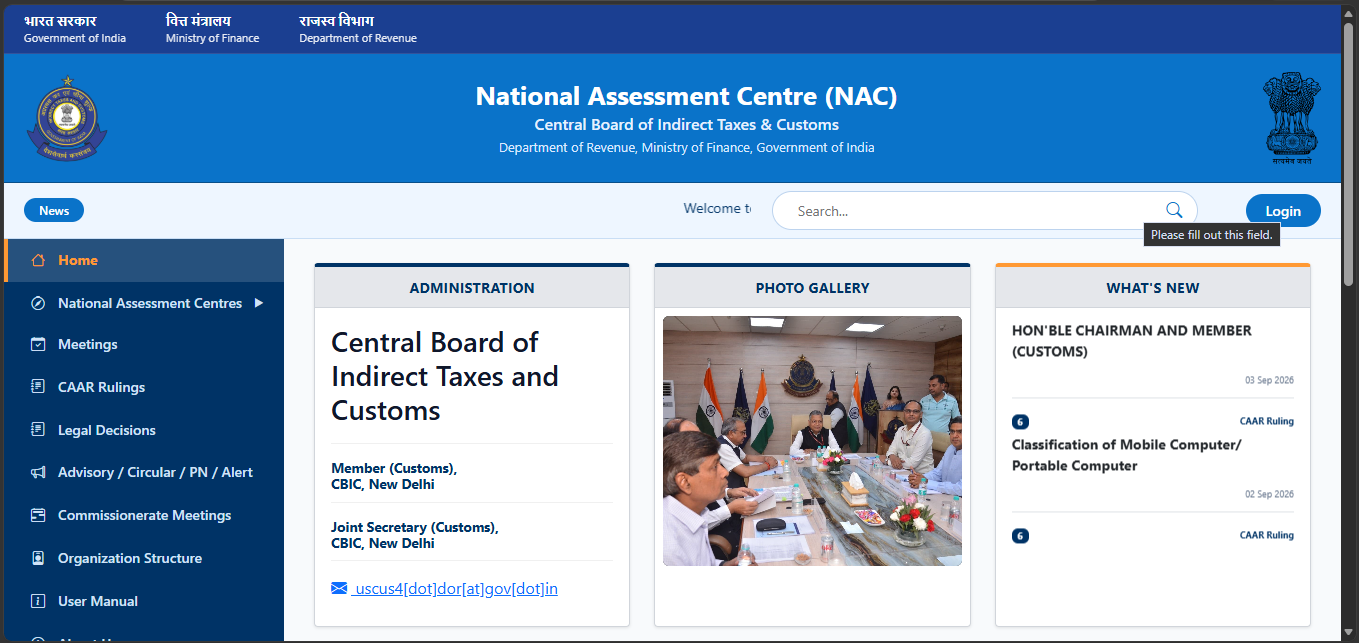Click the 02 Sep 2026 date text
The image size is (1359, 643).
[1269, 495]
